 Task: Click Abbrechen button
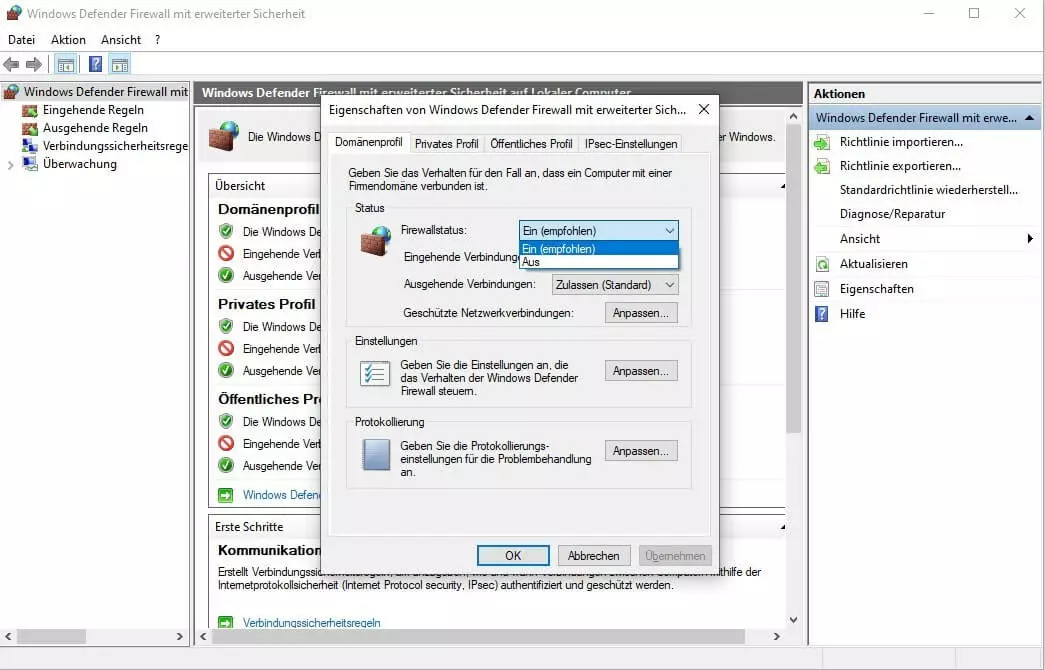[593, 555]
